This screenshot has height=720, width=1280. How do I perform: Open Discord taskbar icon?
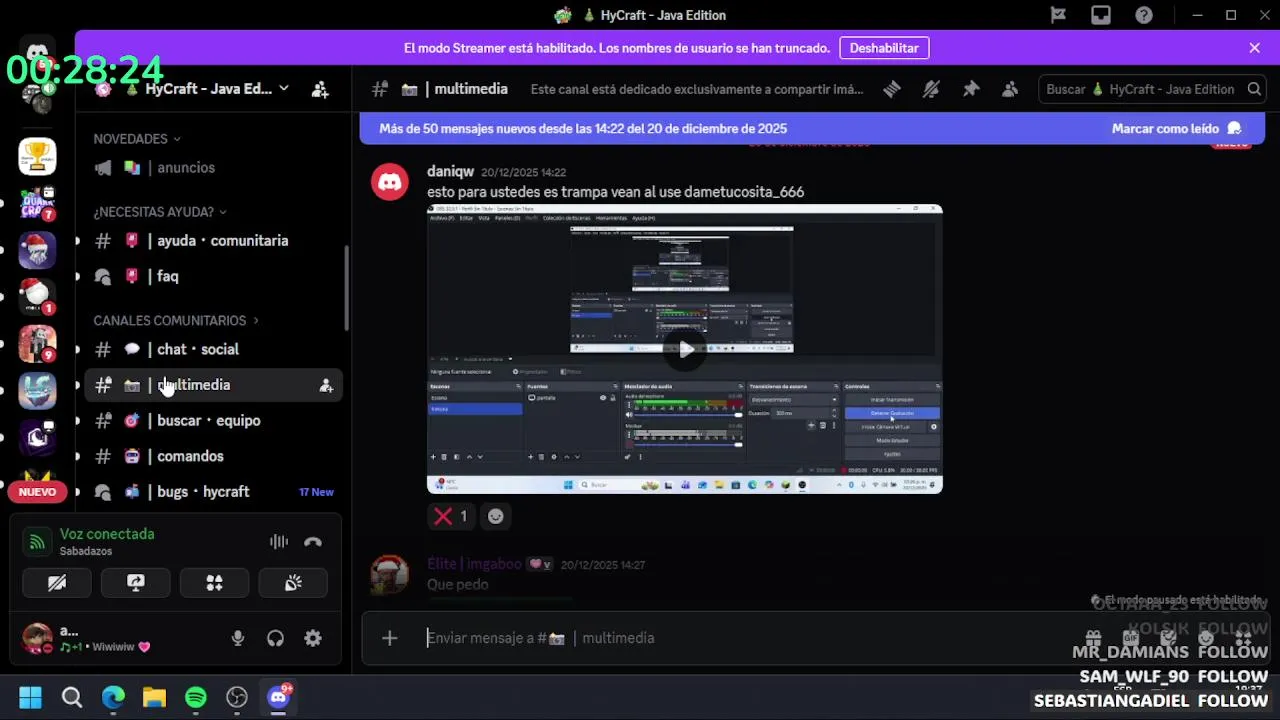point(278,697)
